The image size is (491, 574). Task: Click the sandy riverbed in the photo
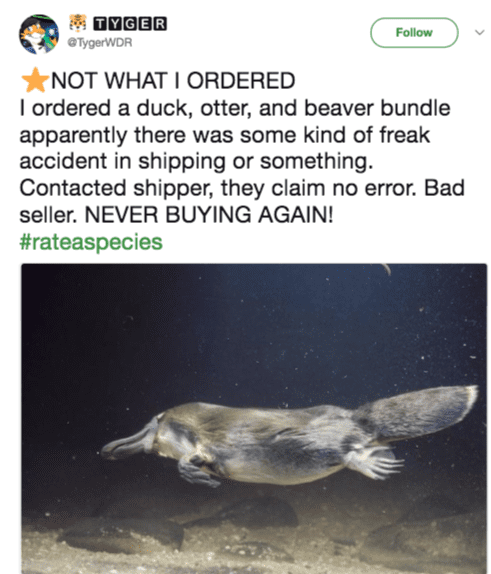[x=254, y=549]
